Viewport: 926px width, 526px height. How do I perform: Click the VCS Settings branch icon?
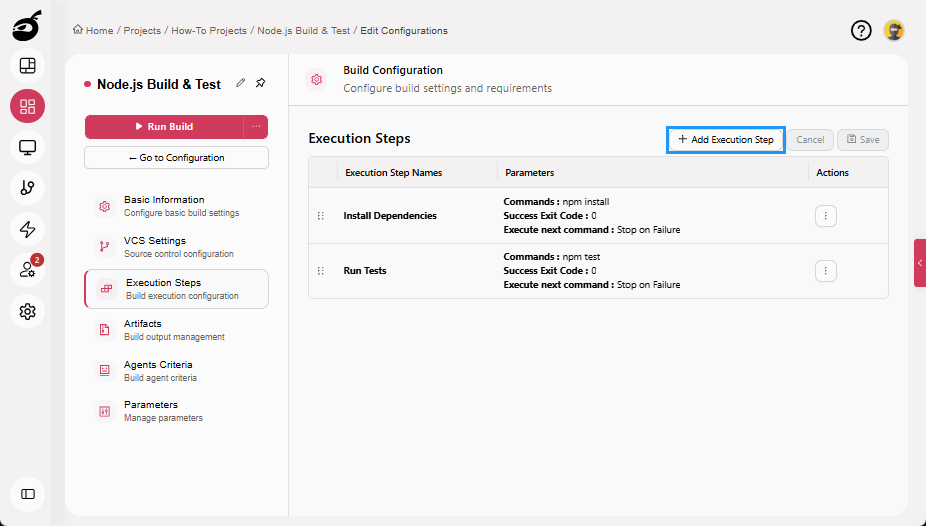105,247
